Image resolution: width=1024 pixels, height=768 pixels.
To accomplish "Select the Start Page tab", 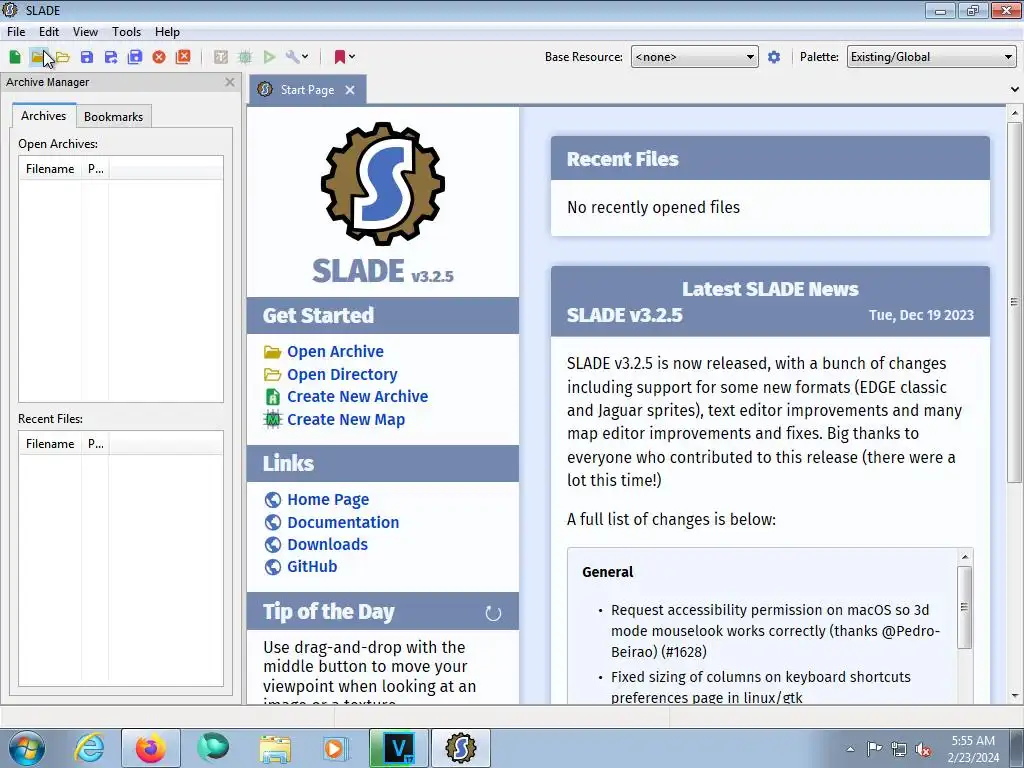I will pos(307,89).
